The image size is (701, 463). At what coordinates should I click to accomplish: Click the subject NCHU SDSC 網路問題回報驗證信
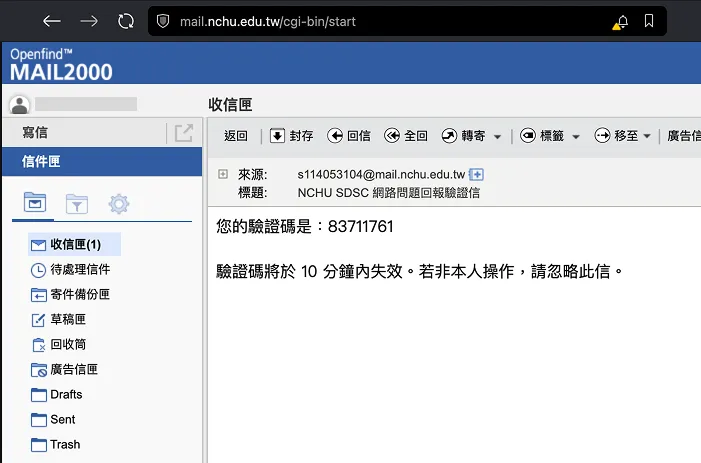point(389,193)
